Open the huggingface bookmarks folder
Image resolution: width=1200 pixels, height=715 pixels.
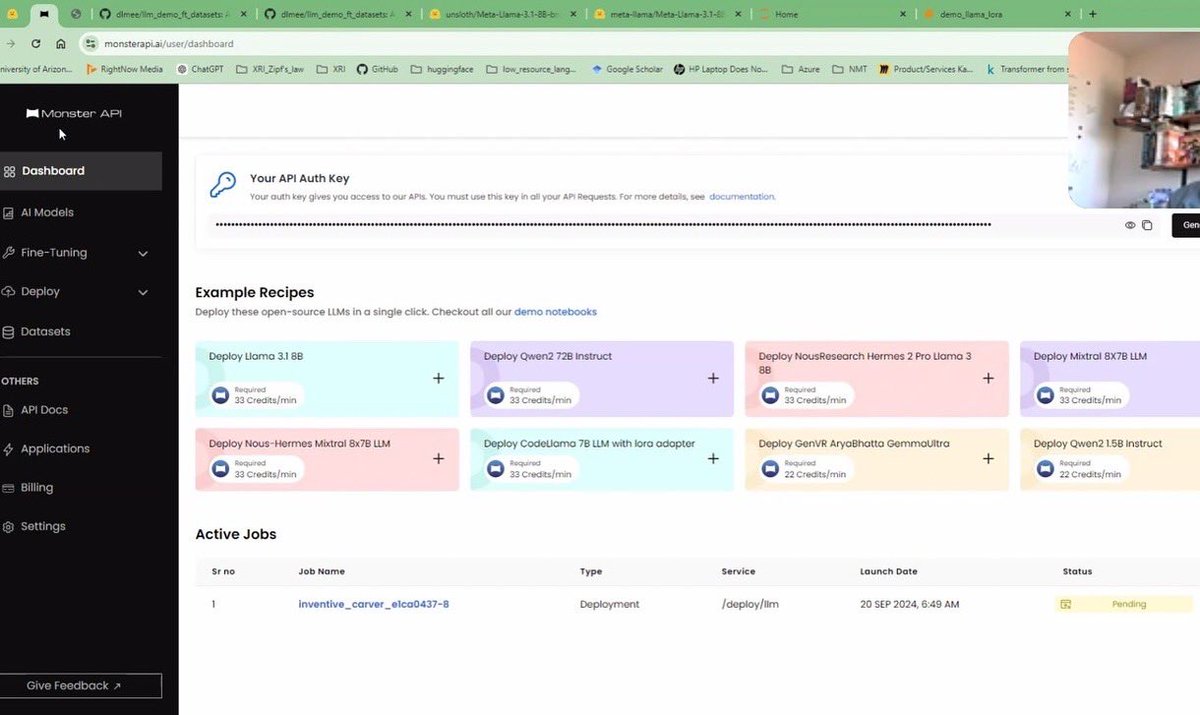(x=441, y=69)
